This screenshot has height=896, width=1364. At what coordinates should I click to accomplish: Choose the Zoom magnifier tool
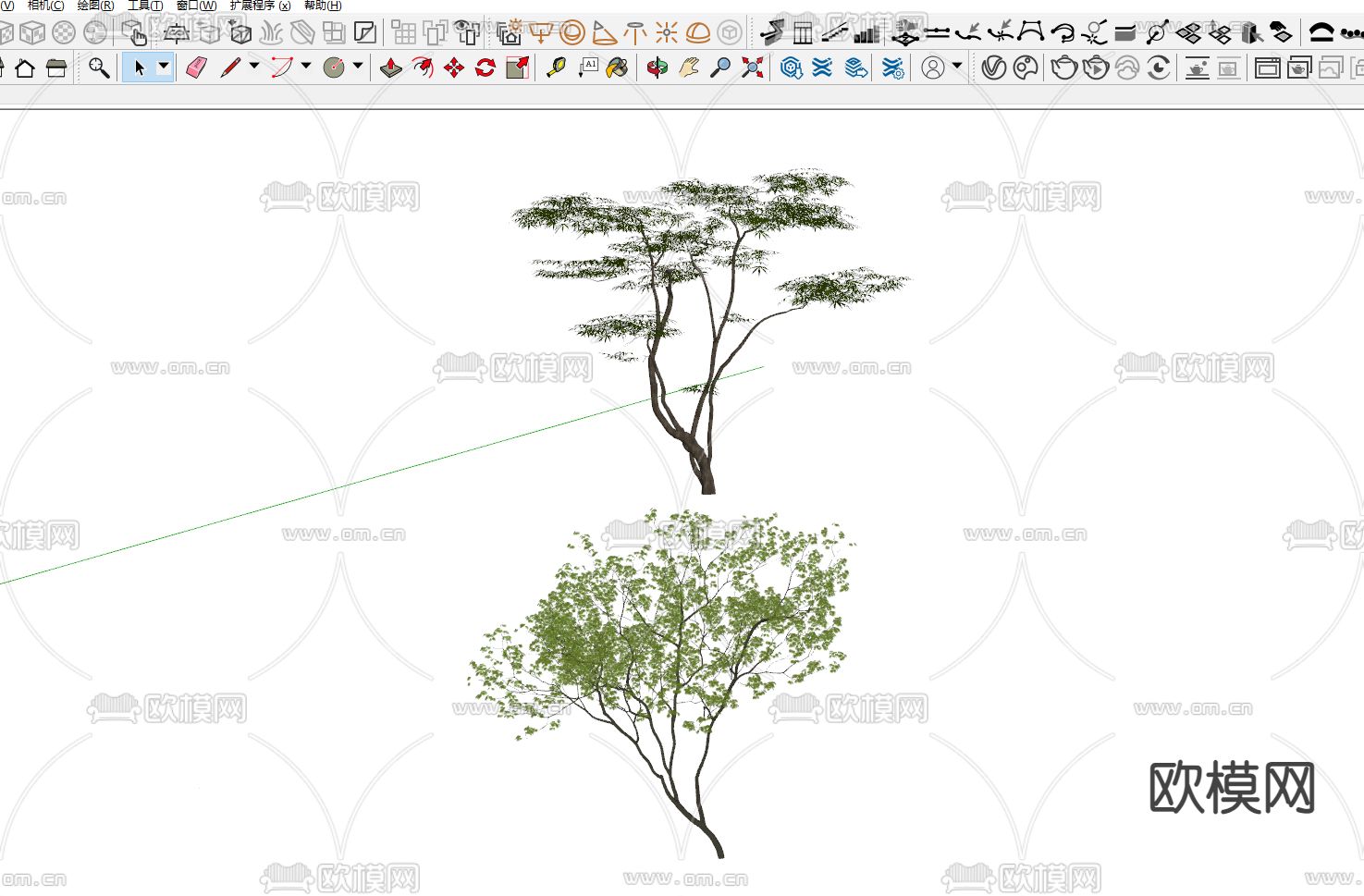tap(720, 68)
